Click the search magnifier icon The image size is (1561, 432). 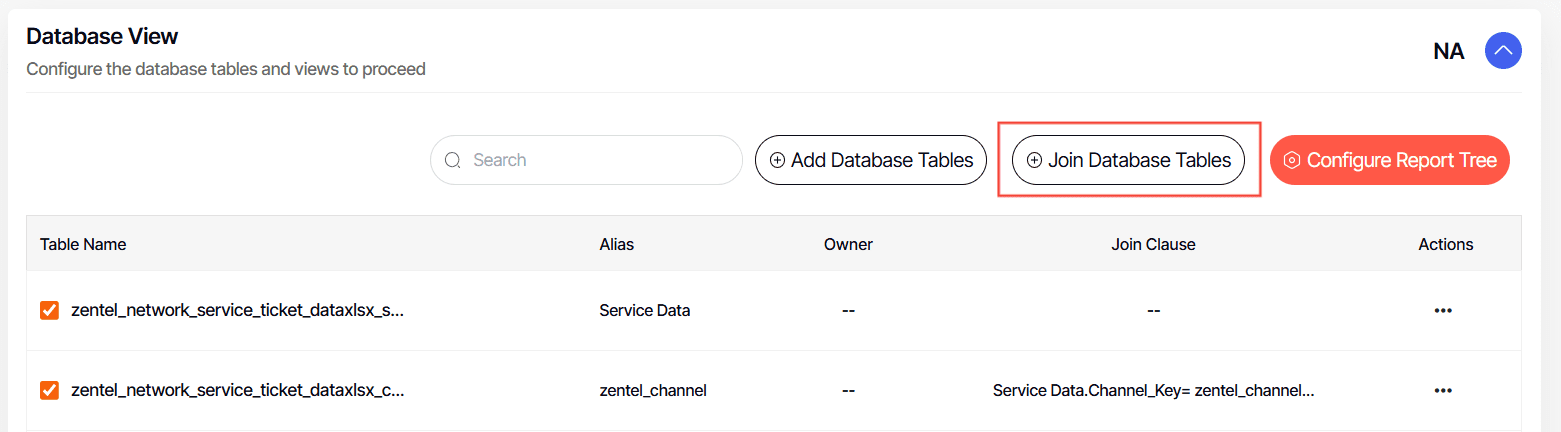pos(453,160)
